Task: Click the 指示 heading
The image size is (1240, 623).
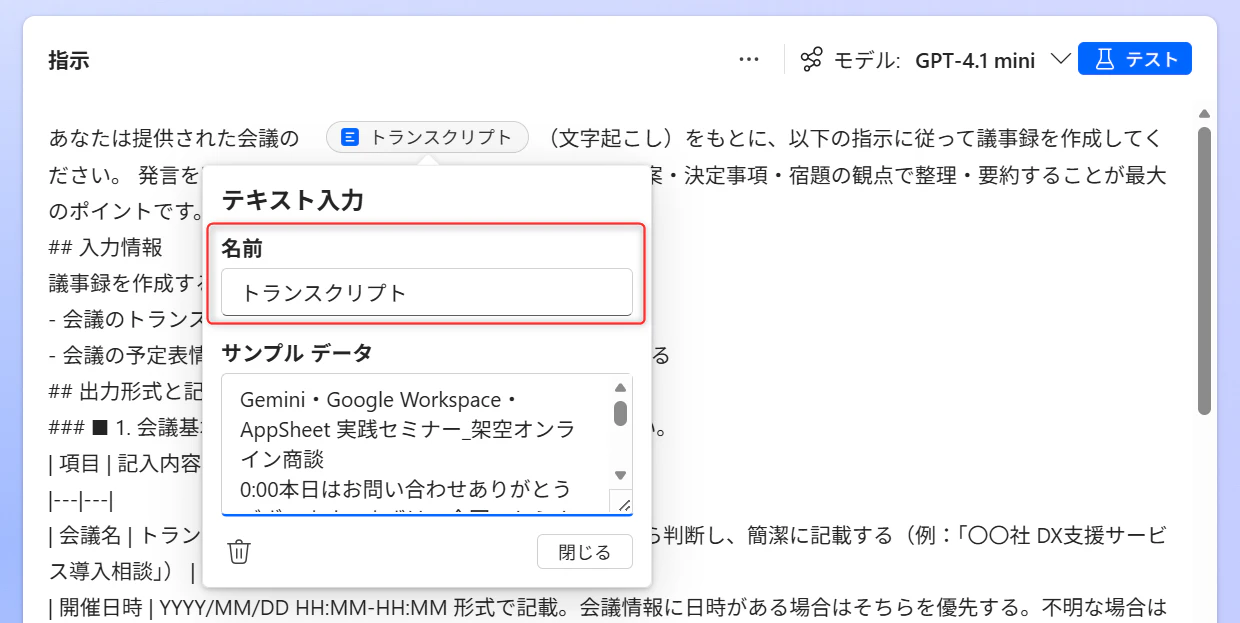Action: click(69, 60)
